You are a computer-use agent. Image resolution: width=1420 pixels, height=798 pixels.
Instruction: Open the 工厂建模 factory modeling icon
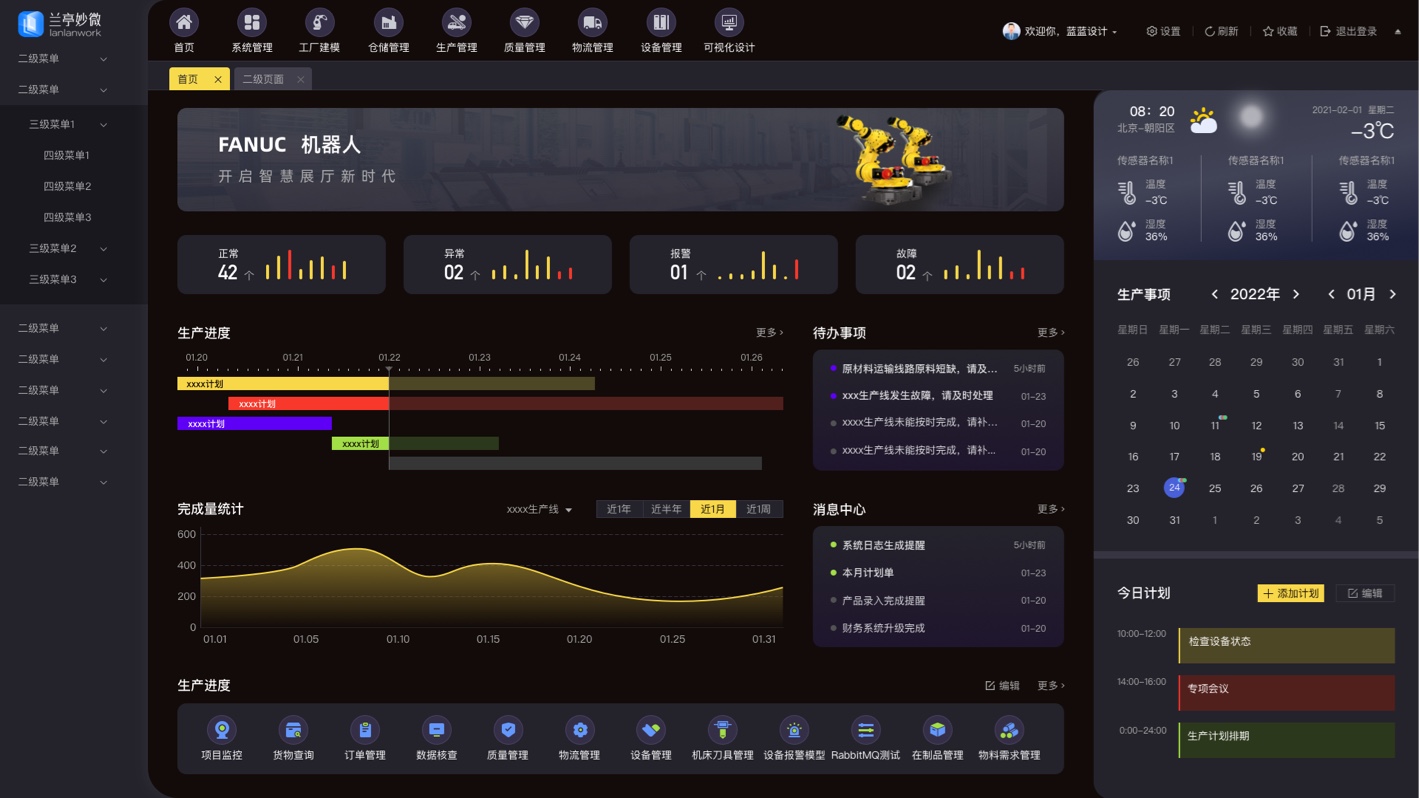click(319, 23)
